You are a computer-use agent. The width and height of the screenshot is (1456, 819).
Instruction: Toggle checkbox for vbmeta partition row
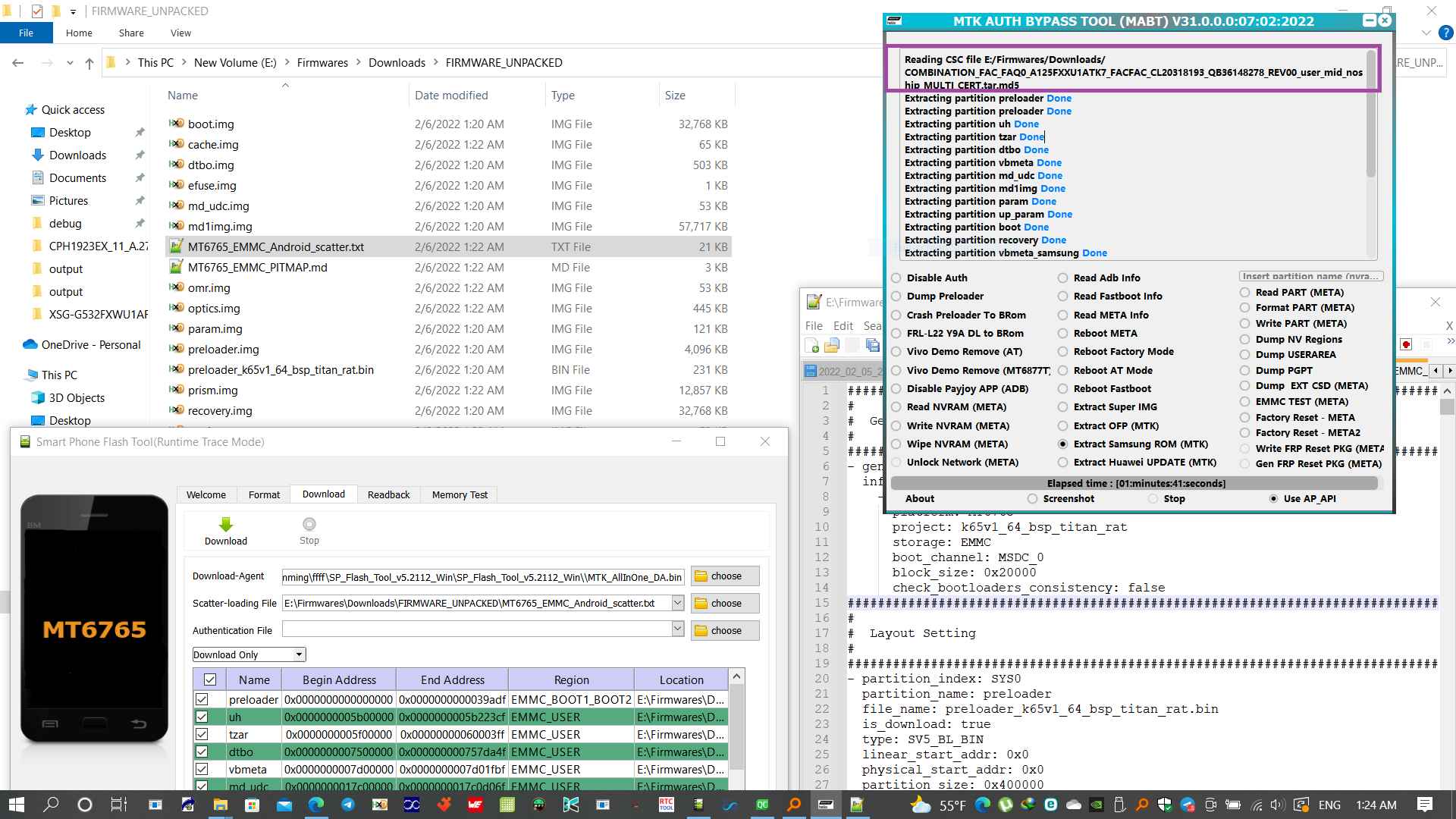coord(202,769)
